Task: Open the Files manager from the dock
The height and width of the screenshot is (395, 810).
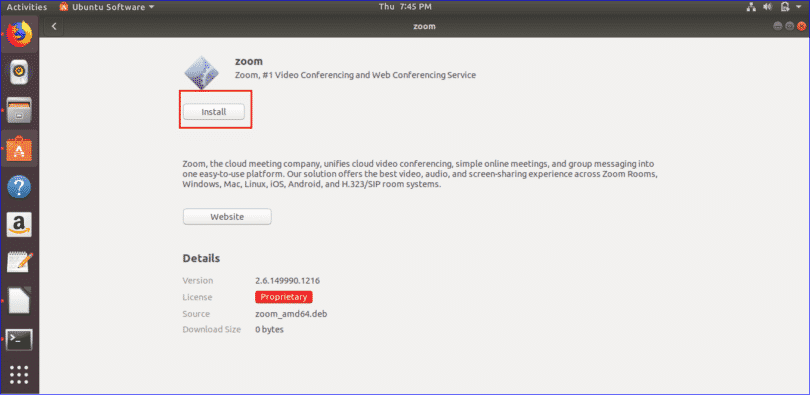Action: 20,110
